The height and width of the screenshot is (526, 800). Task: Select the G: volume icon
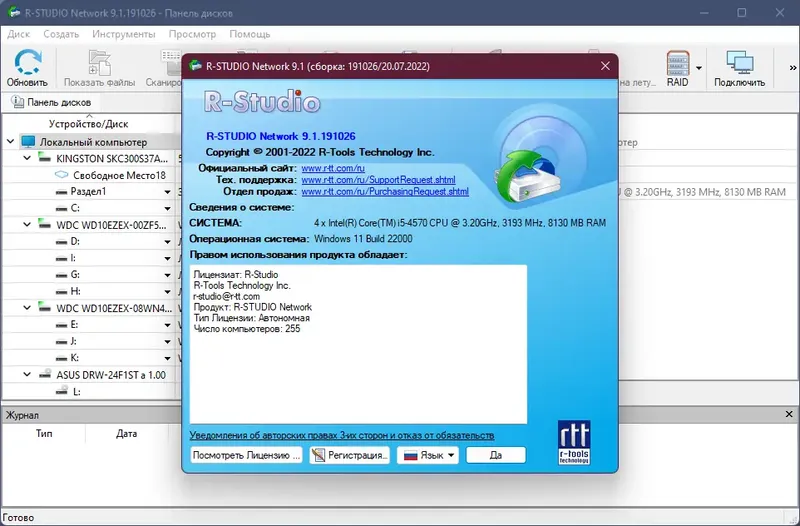(62, 275)
